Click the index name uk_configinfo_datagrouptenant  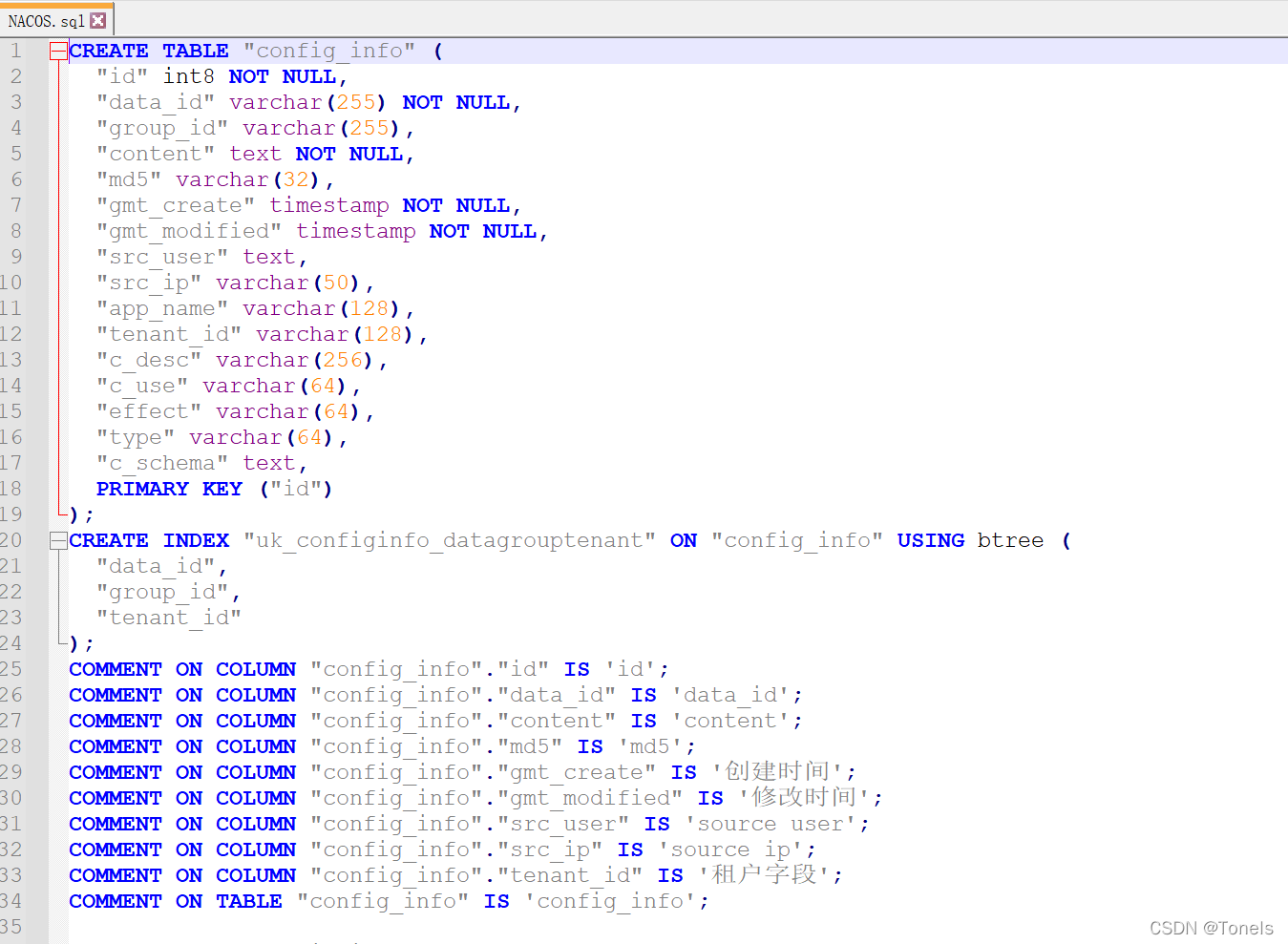coord(447,540)
